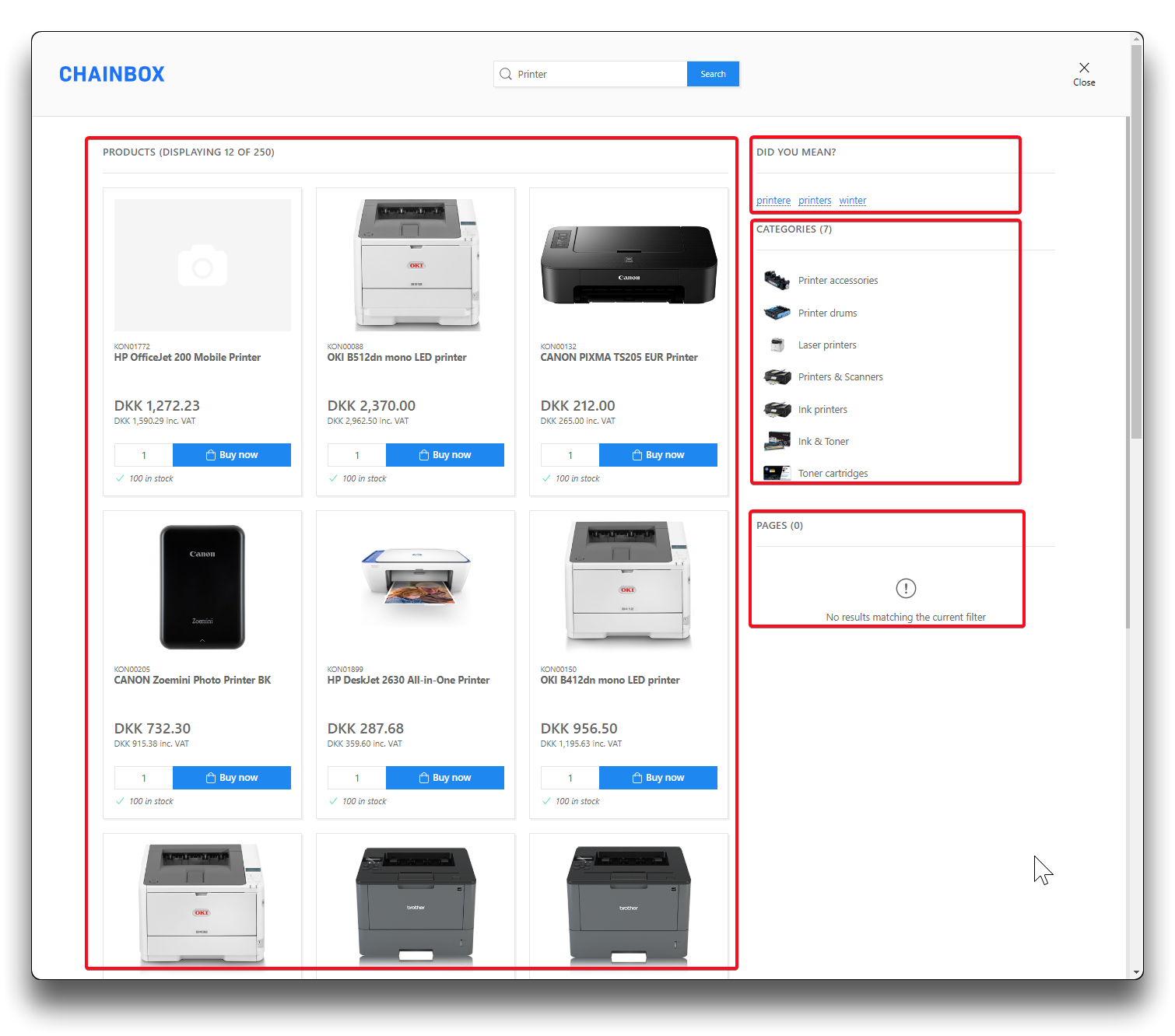Click the Ink & Toner category icon
Viewport: 1175px width, 1036px height.
pyautogui.click(x=777, y=441)
